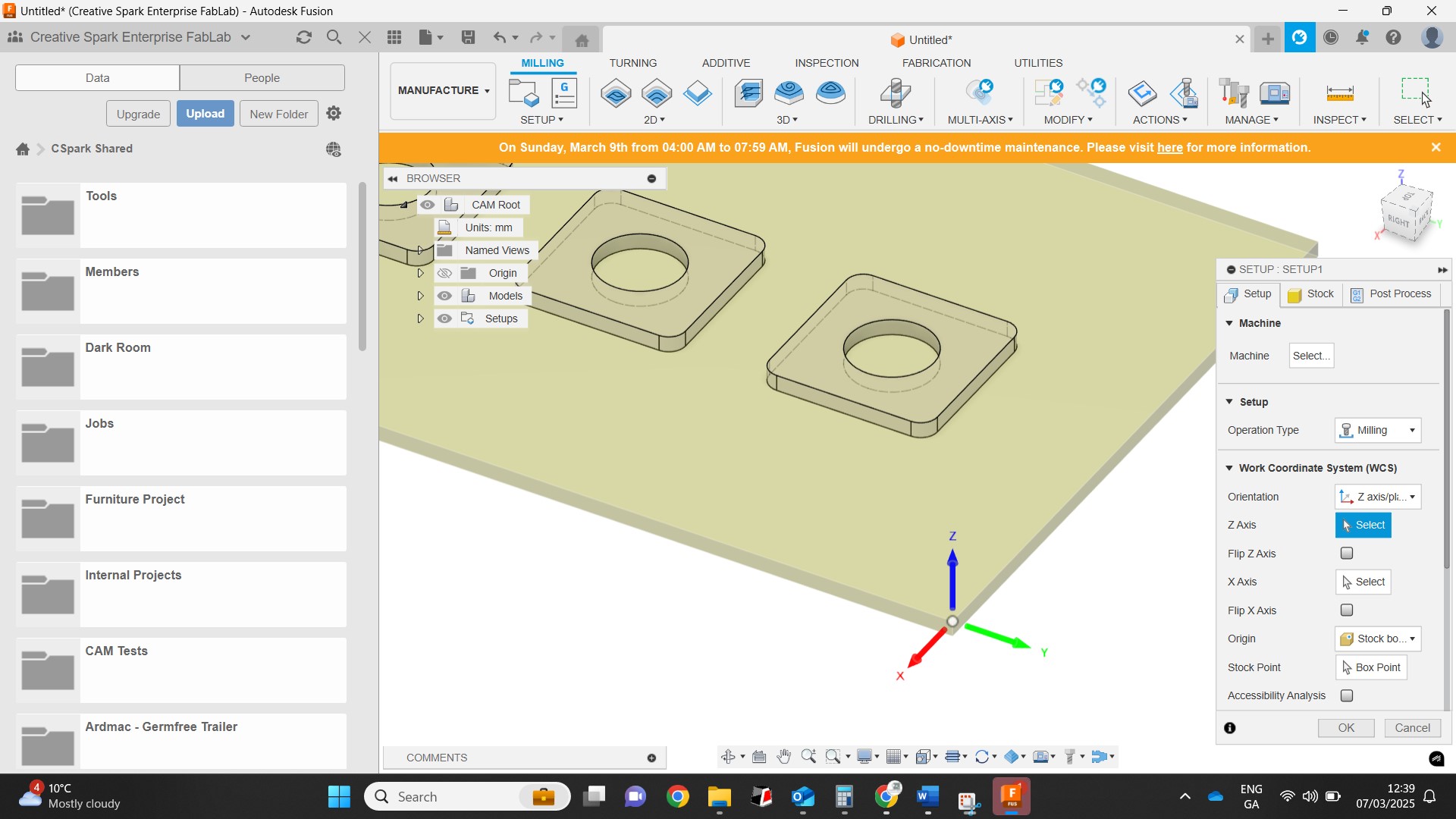Enable the Flip X Axis checkbox
1456x819 pixels.
coord(1347,610)
